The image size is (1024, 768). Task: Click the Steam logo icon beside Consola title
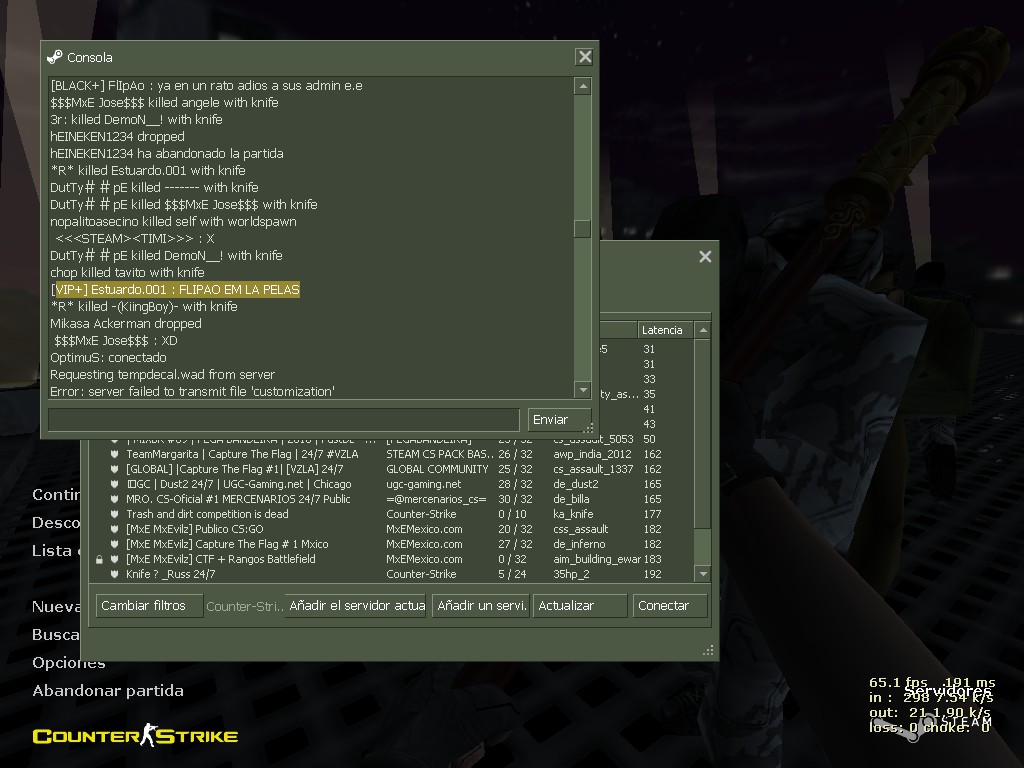pyautogui.click(x=55, y=57)
